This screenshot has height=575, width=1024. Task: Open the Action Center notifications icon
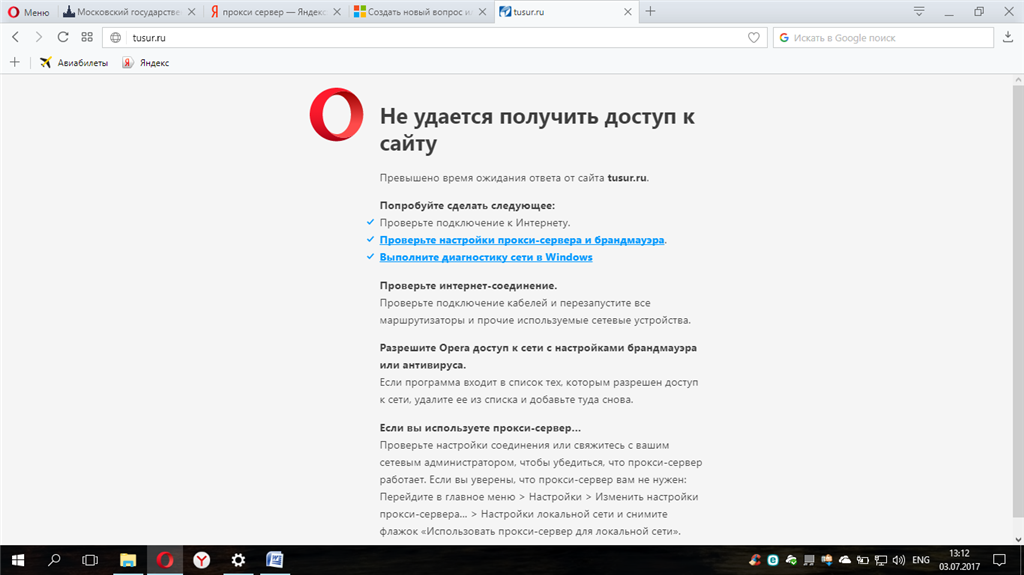click(999, 560)
